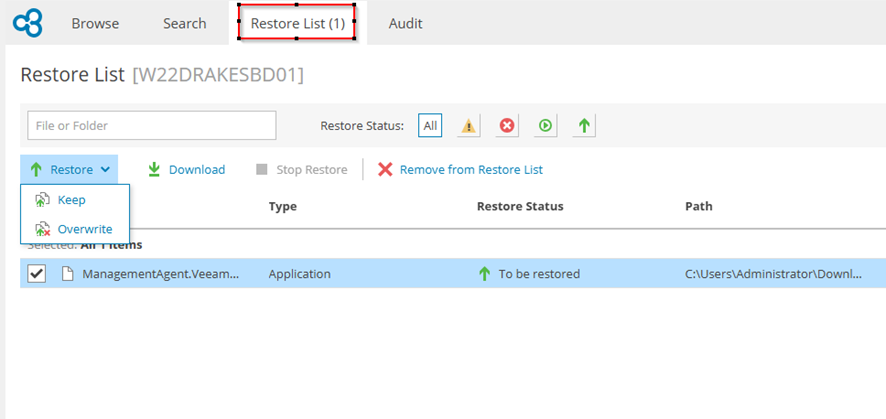The height and width of the screenshot is (419, 886).
Task: Collapse the Restore dropdown menu
Action: tap(69, 170)
